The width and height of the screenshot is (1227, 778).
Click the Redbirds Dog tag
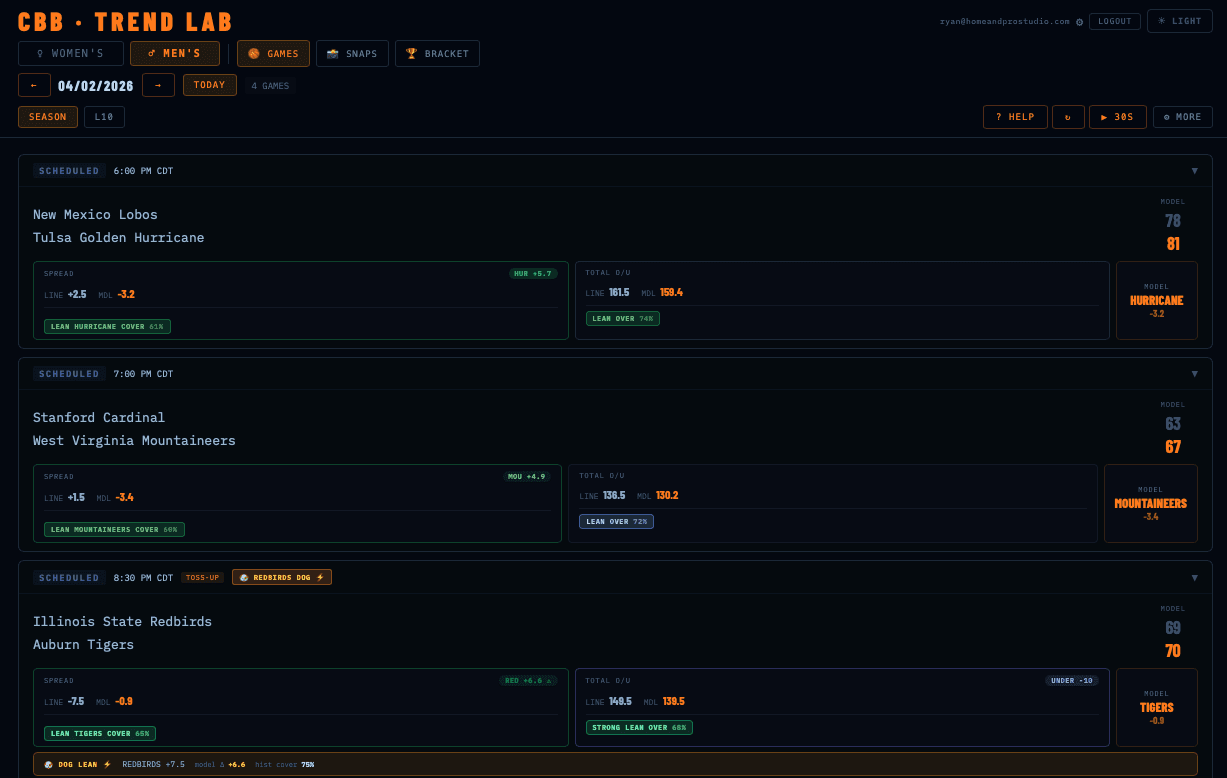pyautogui.click(x=282, y=577)
